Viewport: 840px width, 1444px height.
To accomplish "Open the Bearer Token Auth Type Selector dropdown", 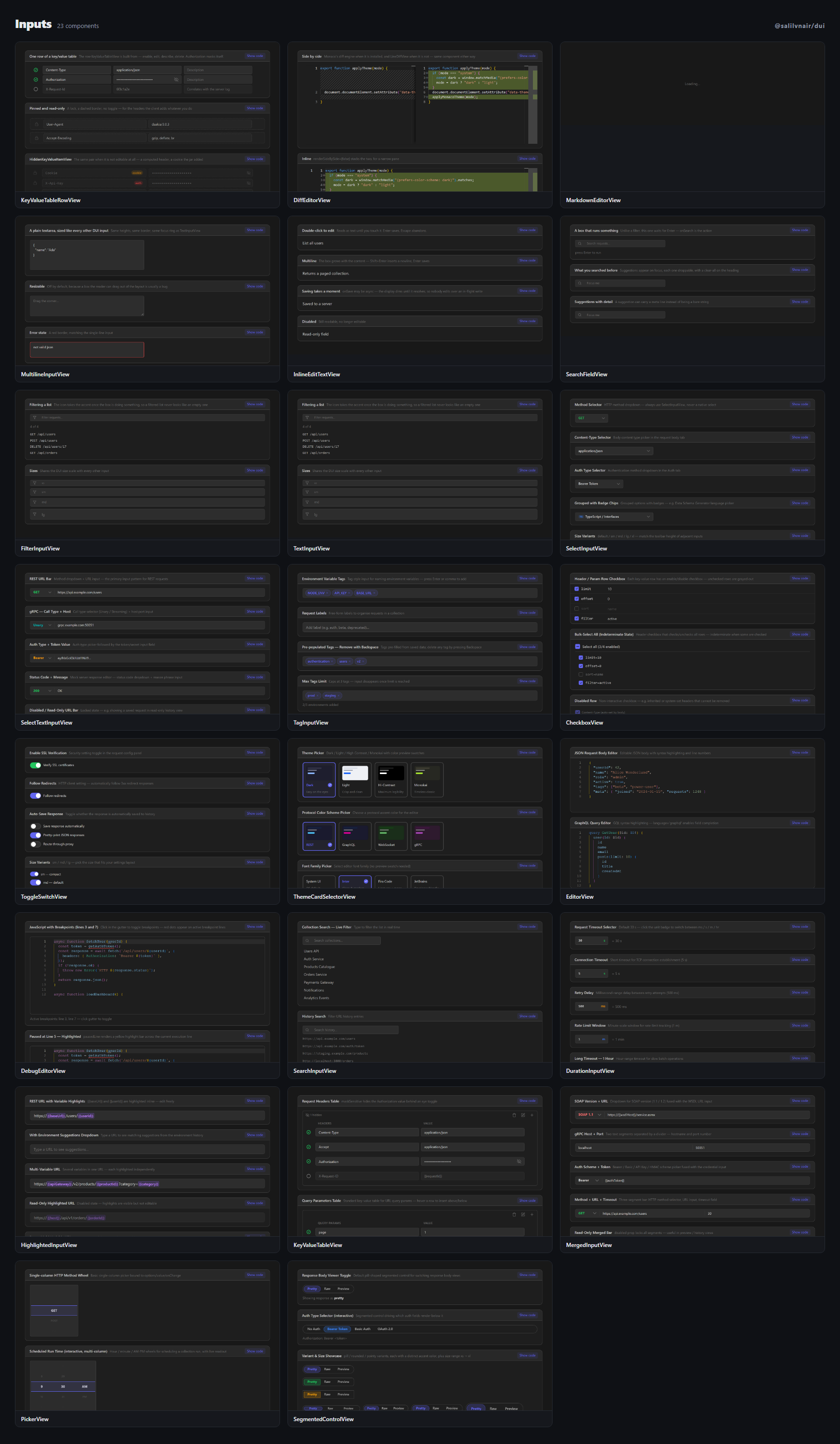I will 598,484.
